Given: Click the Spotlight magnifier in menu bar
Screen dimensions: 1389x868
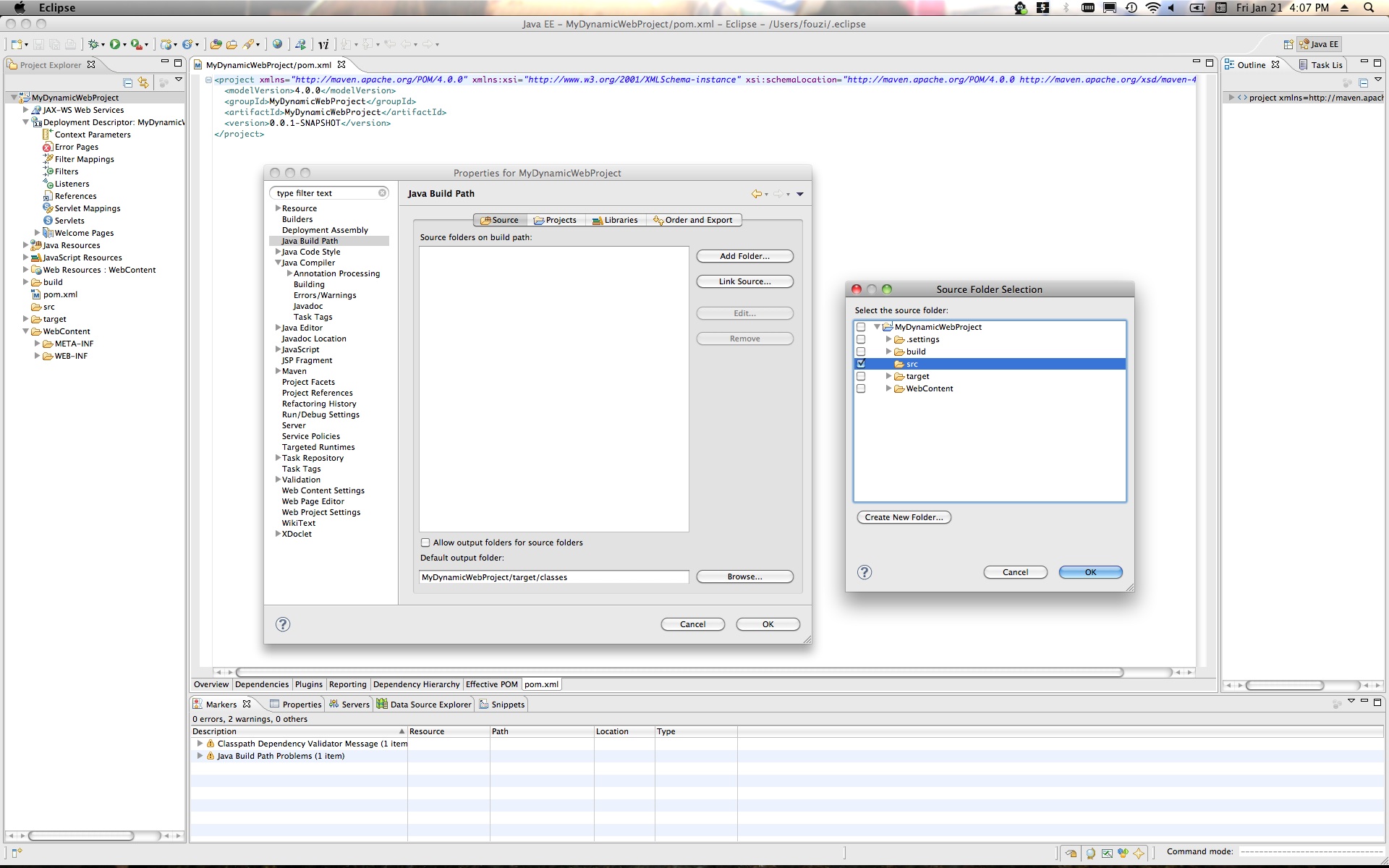Looking at the screenshot, I should pyautogui.click(x=1369, y=8).
